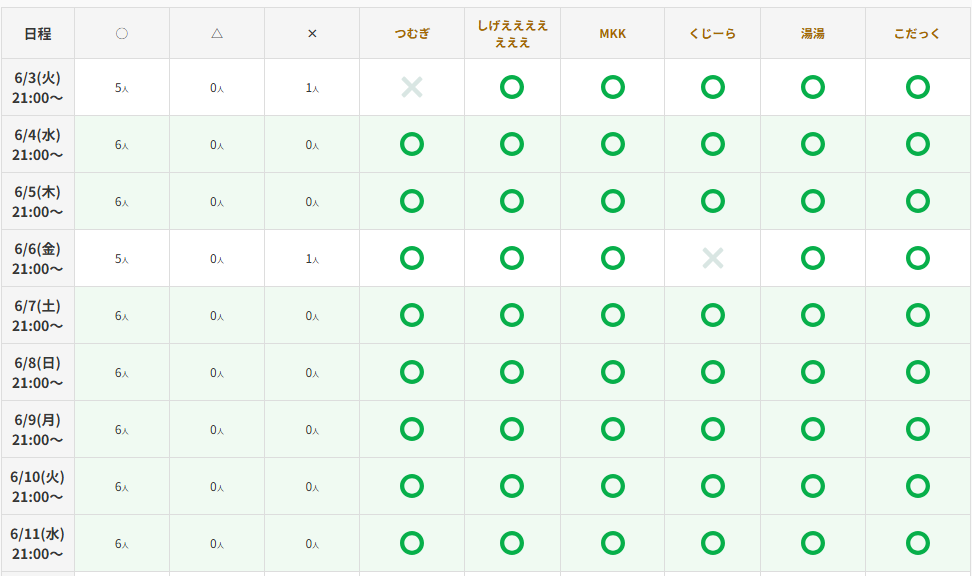Image resolution: width=972 pixels, height=576 pixels.
Task: Select the 6/4(水) 21:00 date row
Action: click(x=486, y=144)
